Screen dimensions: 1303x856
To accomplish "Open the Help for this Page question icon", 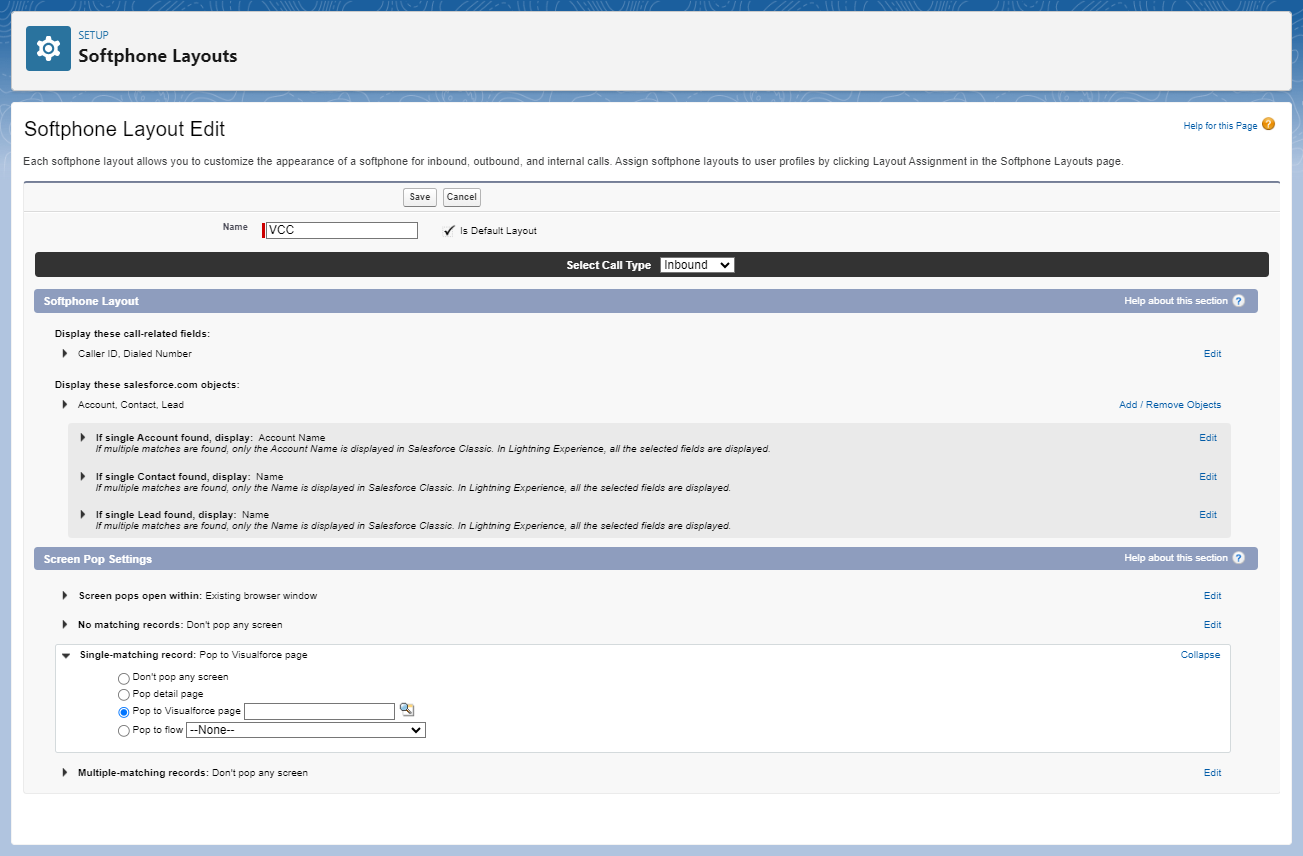I will coord(1268,125).
